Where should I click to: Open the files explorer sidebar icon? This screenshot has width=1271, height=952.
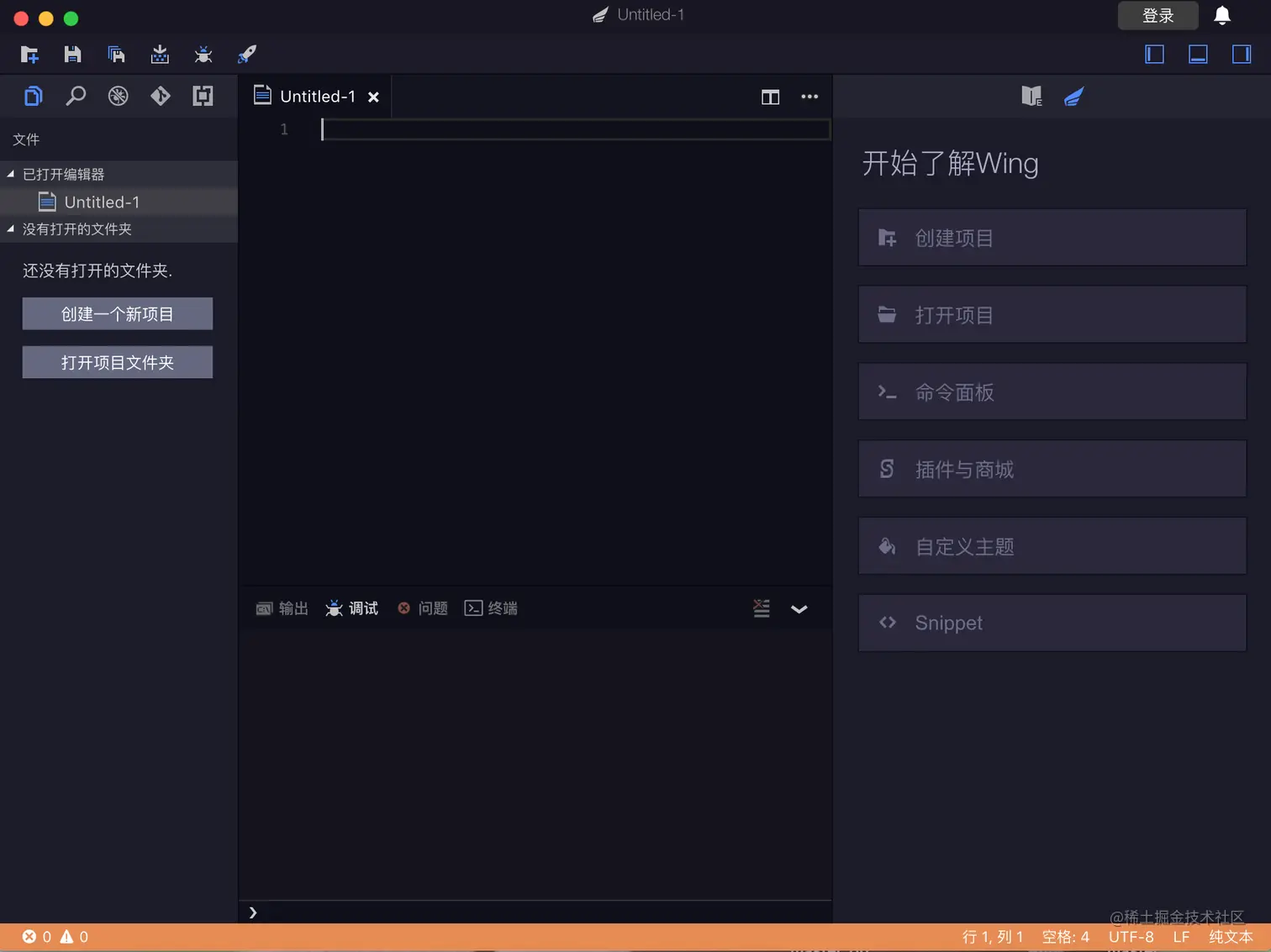33,96
